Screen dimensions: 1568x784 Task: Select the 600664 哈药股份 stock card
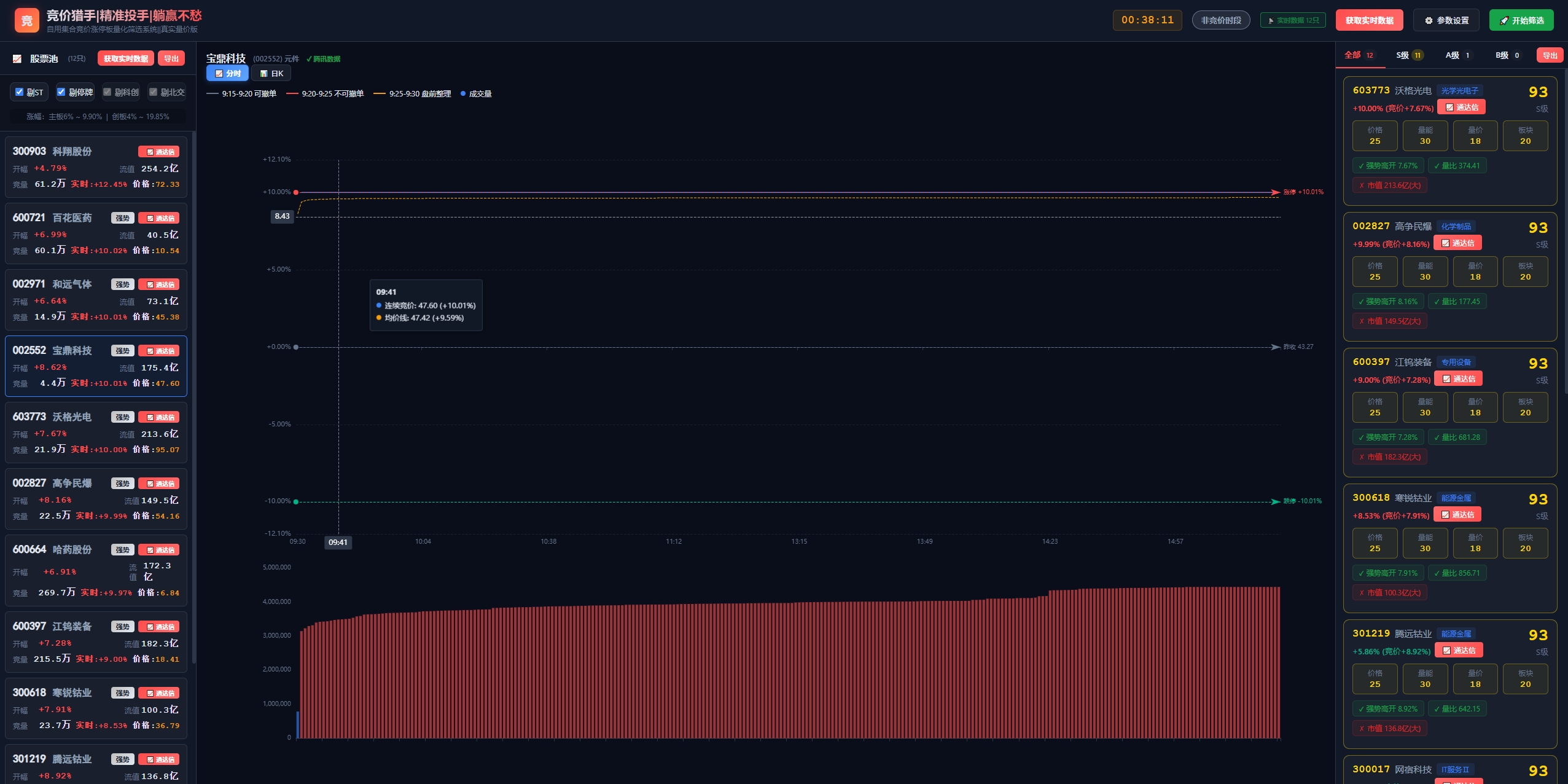click(x=96, y=571)
